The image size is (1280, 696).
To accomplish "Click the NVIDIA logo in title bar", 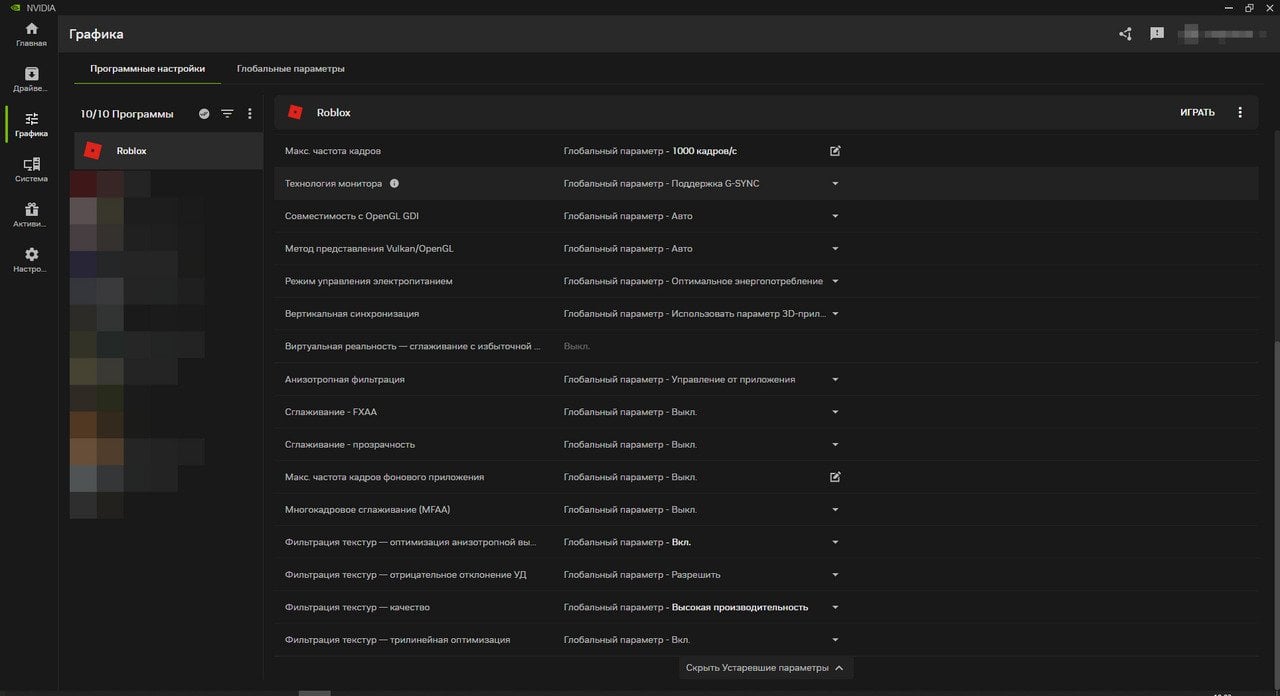I will pos(14,7).
